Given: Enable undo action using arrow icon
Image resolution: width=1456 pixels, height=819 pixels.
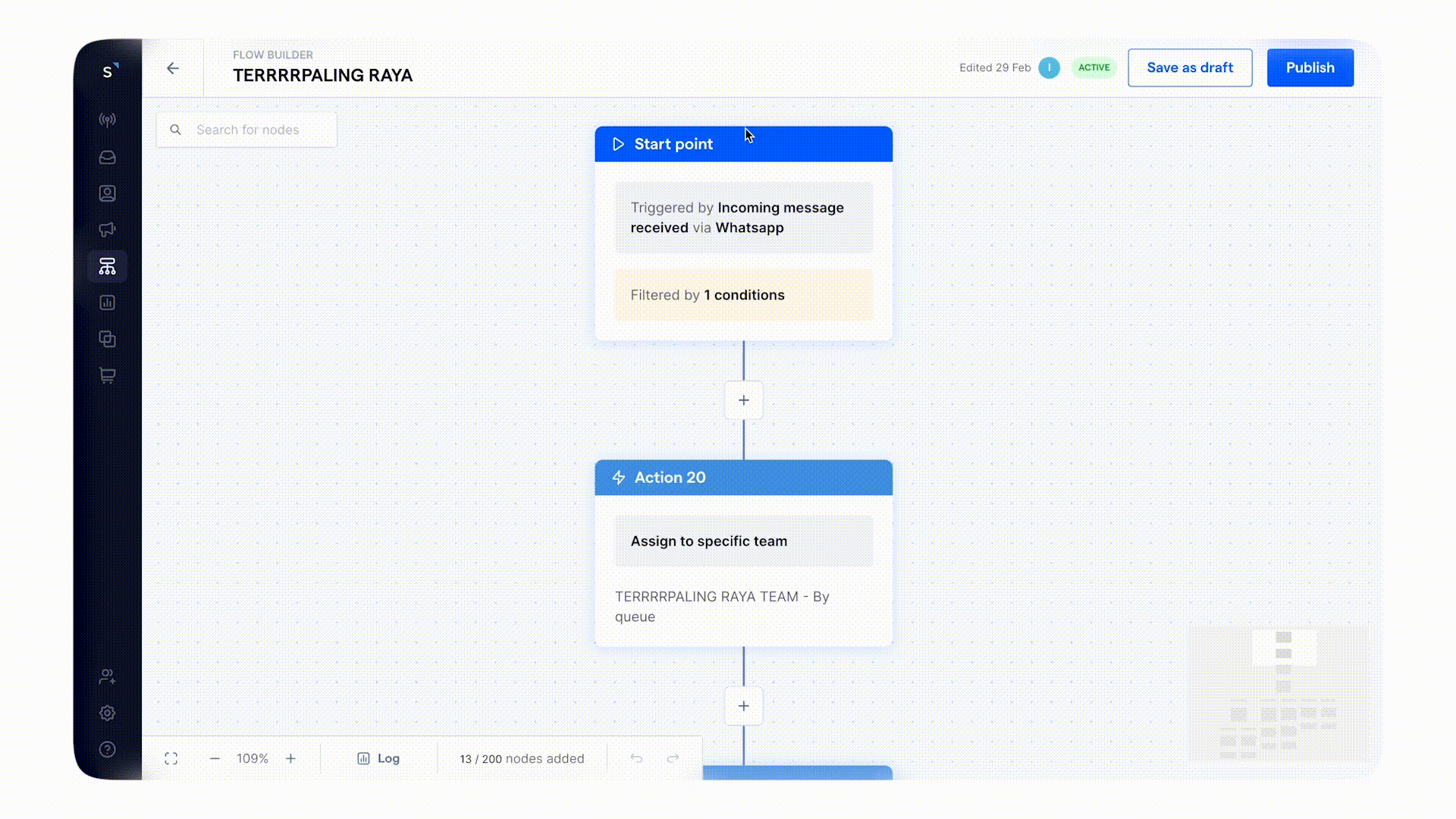Looking at the screenshot, I should (637, 758).
